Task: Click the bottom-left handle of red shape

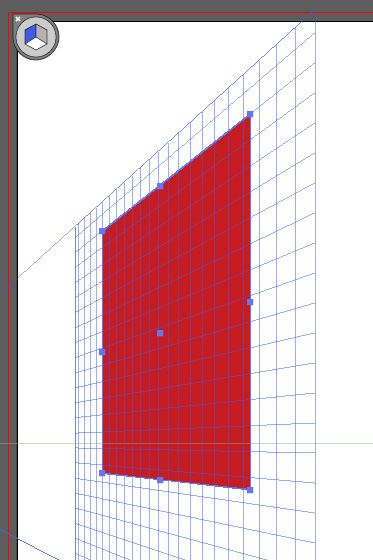Action: pos(102,473)
